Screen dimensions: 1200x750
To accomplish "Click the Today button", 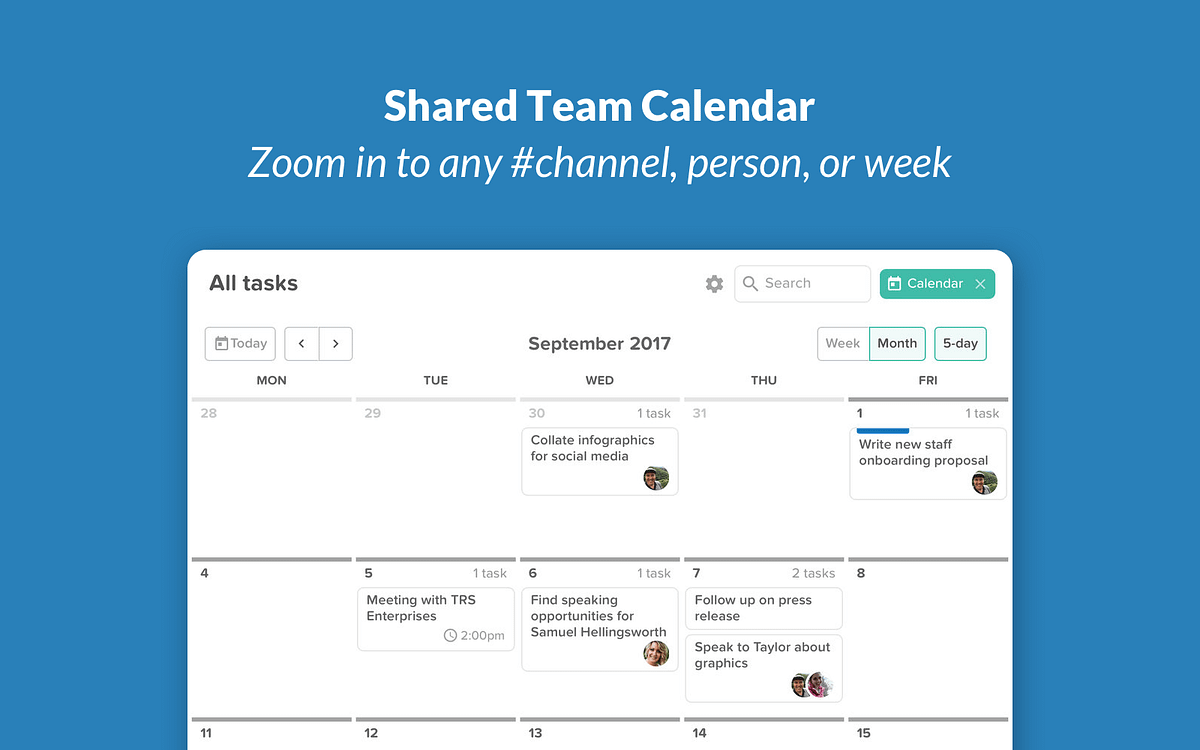I will click(240, 343).
